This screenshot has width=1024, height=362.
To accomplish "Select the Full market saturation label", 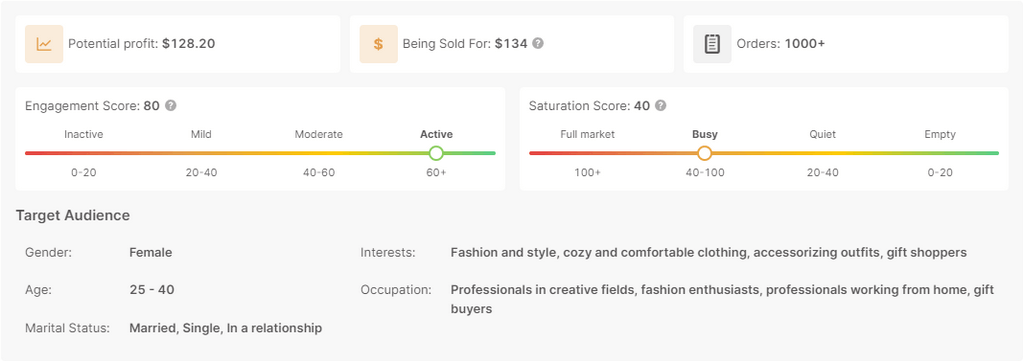I will tap(588, 135).
